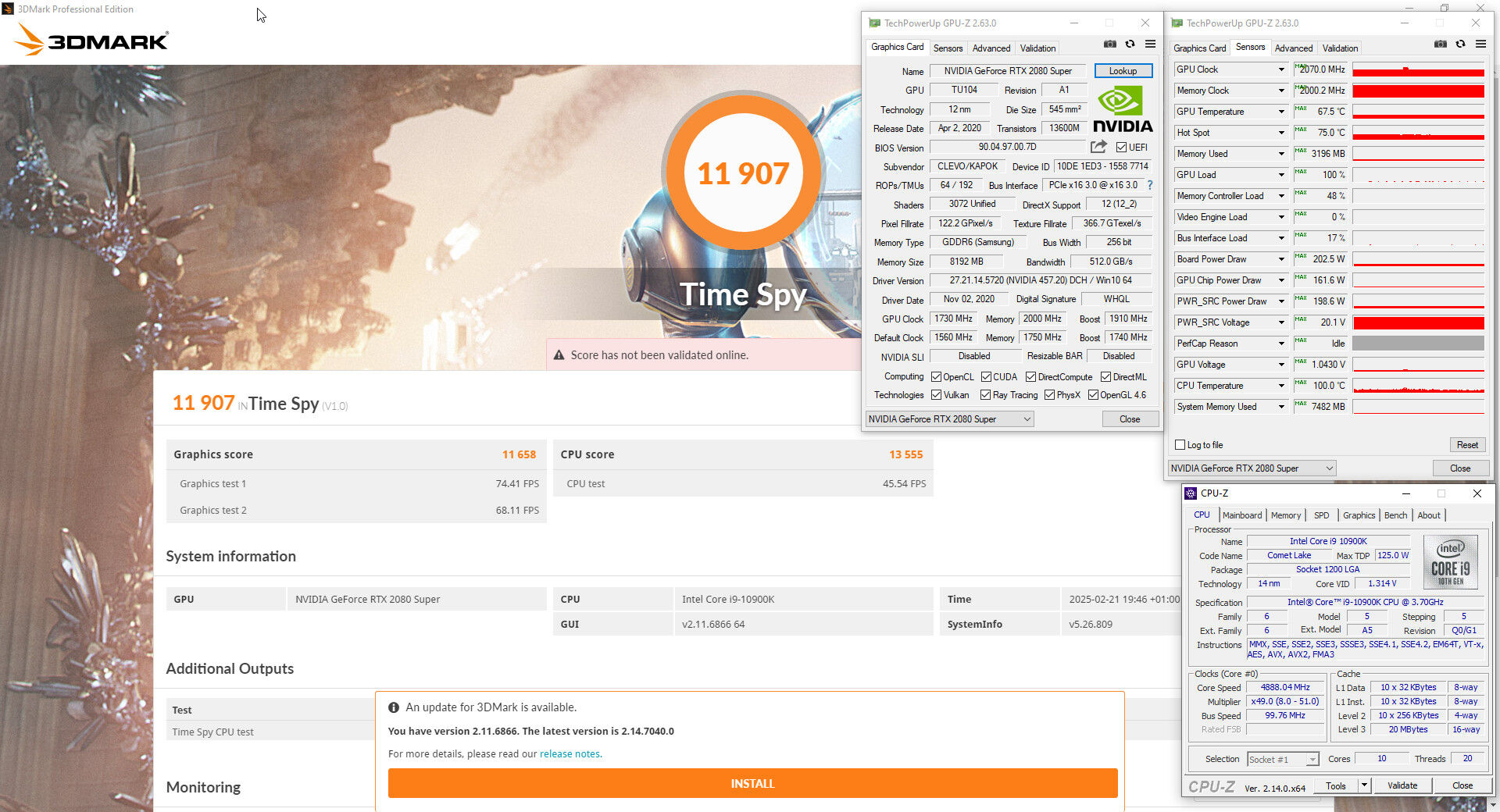This screenshot has width=1500, height=812.
Task: Click 3DMark Professional Edition title bar icon
Action: 8,9
